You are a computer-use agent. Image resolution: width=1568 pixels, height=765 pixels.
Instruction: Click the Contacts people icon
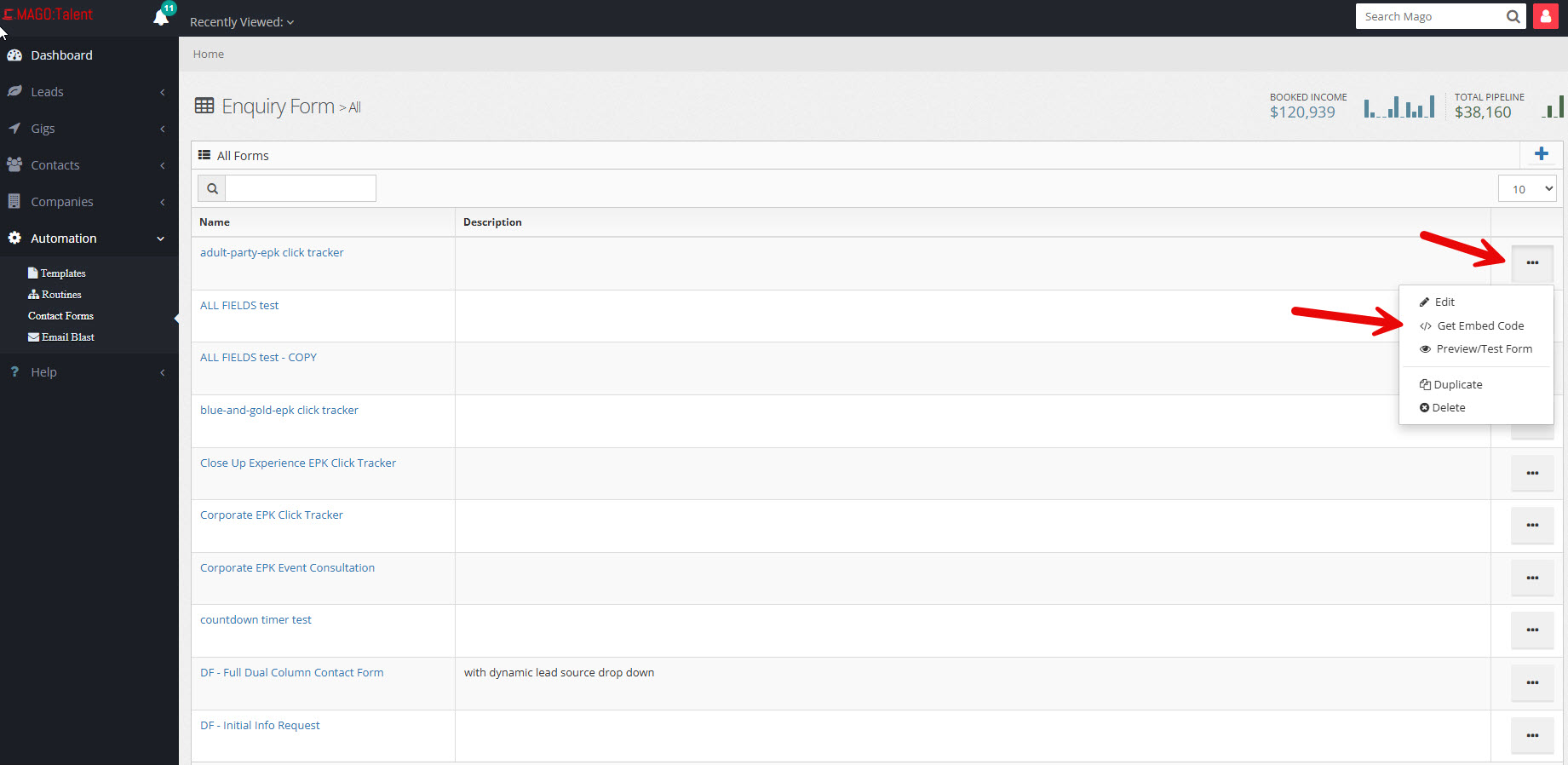14,164
